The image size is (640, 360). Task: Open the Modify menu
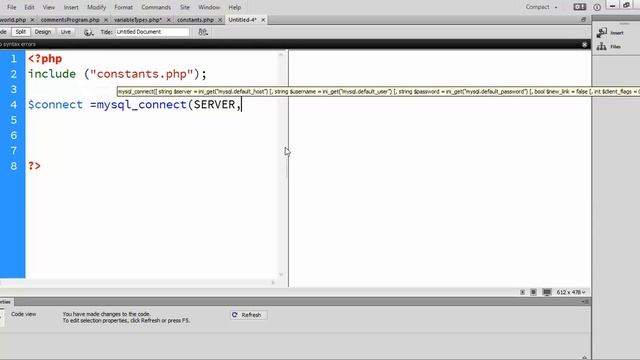click(96, 7)
